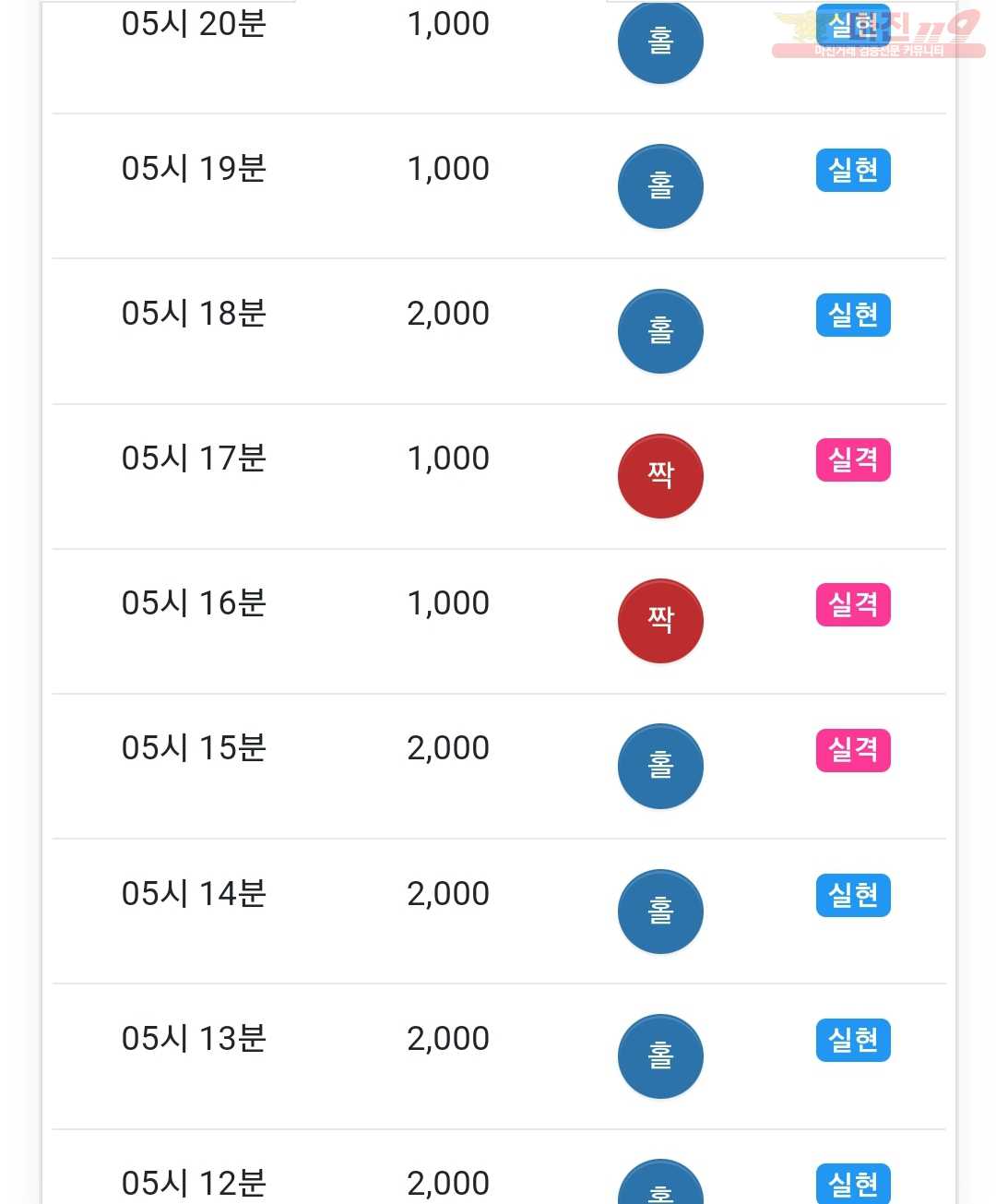Select the 1,000 amount for 05시 16분

tap(448, 603)
